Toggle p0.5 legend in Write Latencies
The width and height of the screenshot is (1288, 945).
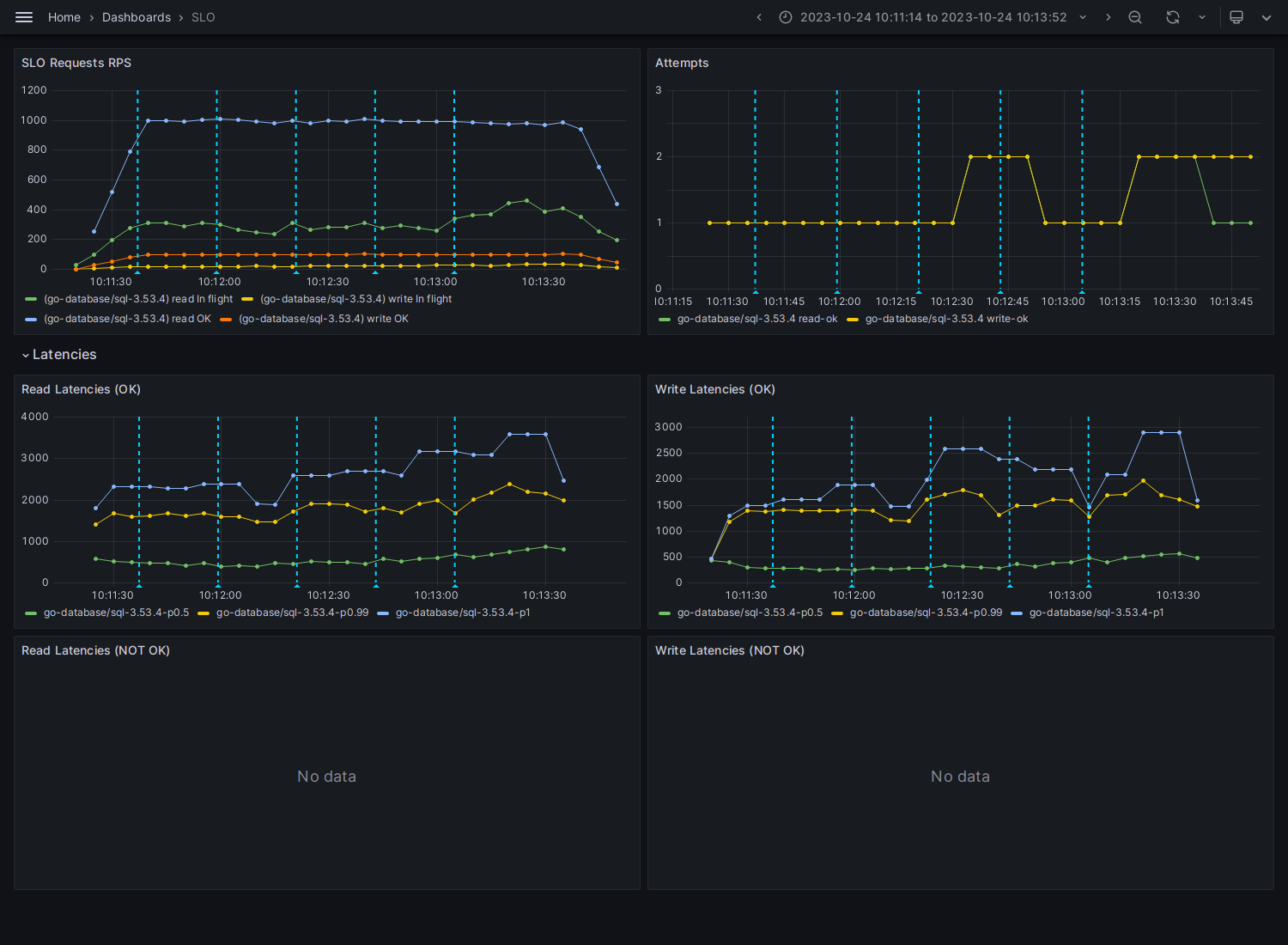point(750,613)
